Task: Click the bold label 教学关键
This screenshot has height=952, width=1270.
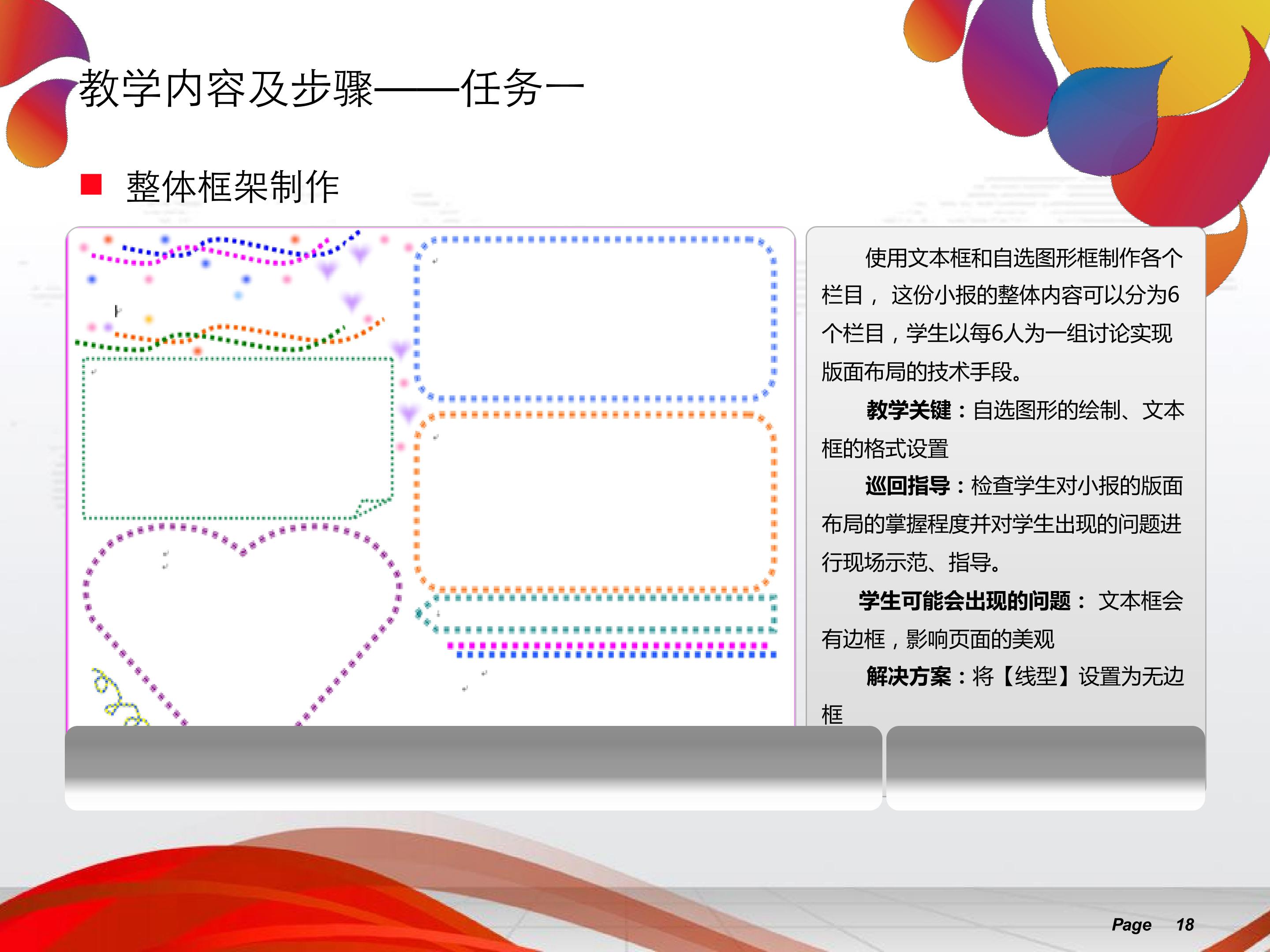Action: click(x=909, y=410)
